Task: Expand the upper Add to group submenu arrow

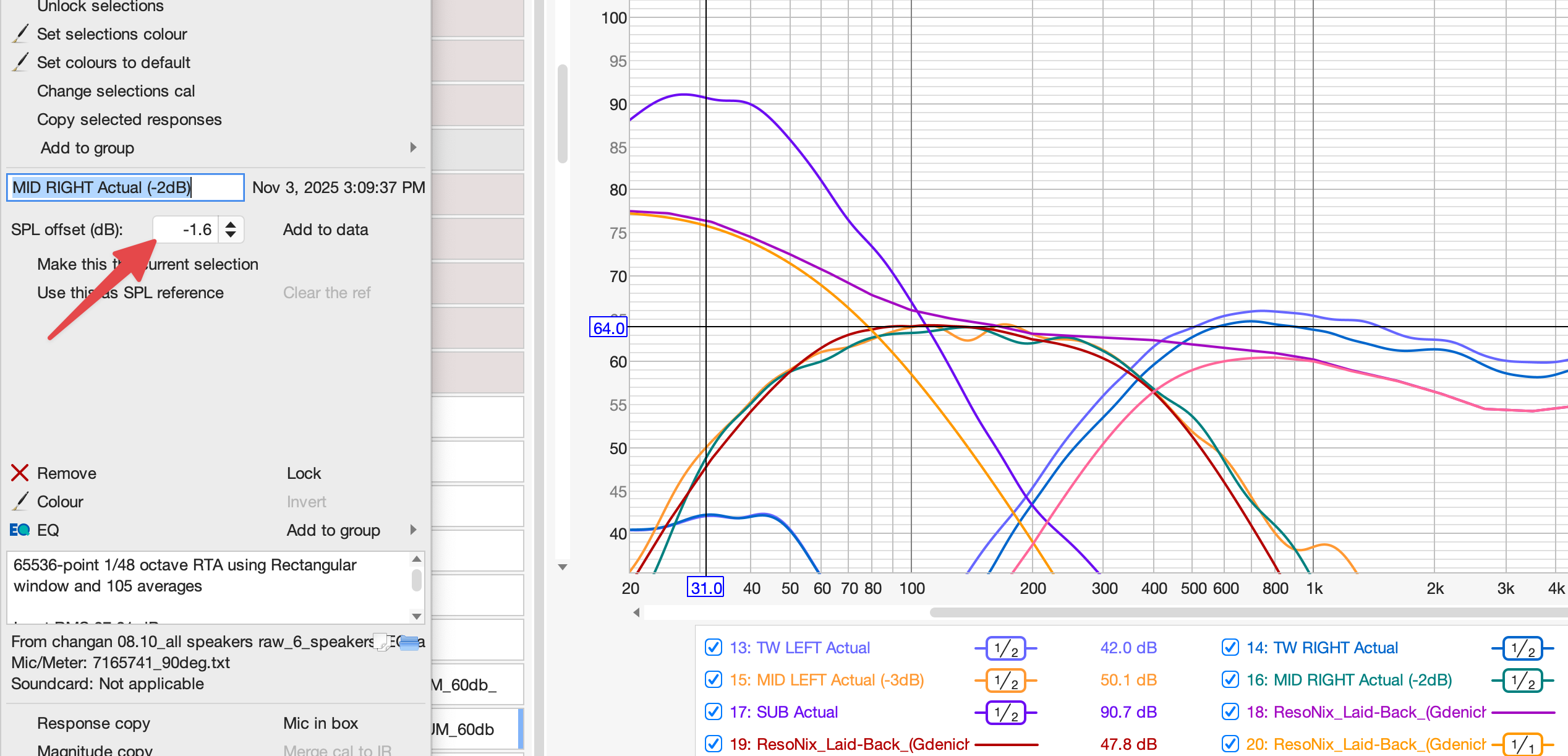Action: [413, 147]
